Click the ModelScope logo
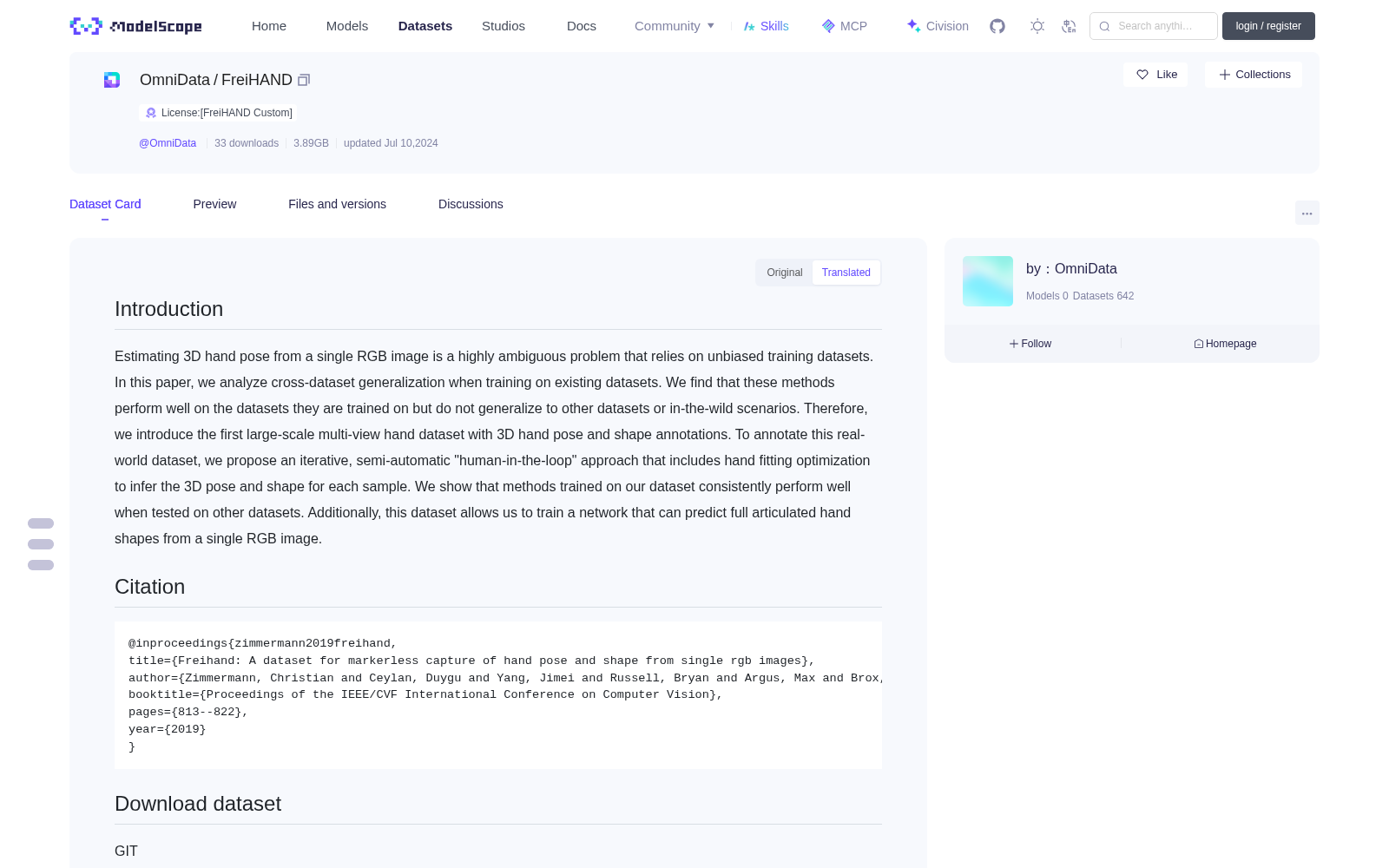 (136, 26)
